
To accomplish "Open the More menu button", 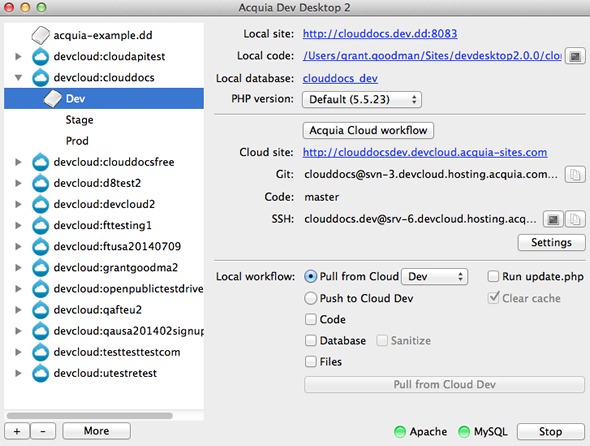I will point(97,431).
